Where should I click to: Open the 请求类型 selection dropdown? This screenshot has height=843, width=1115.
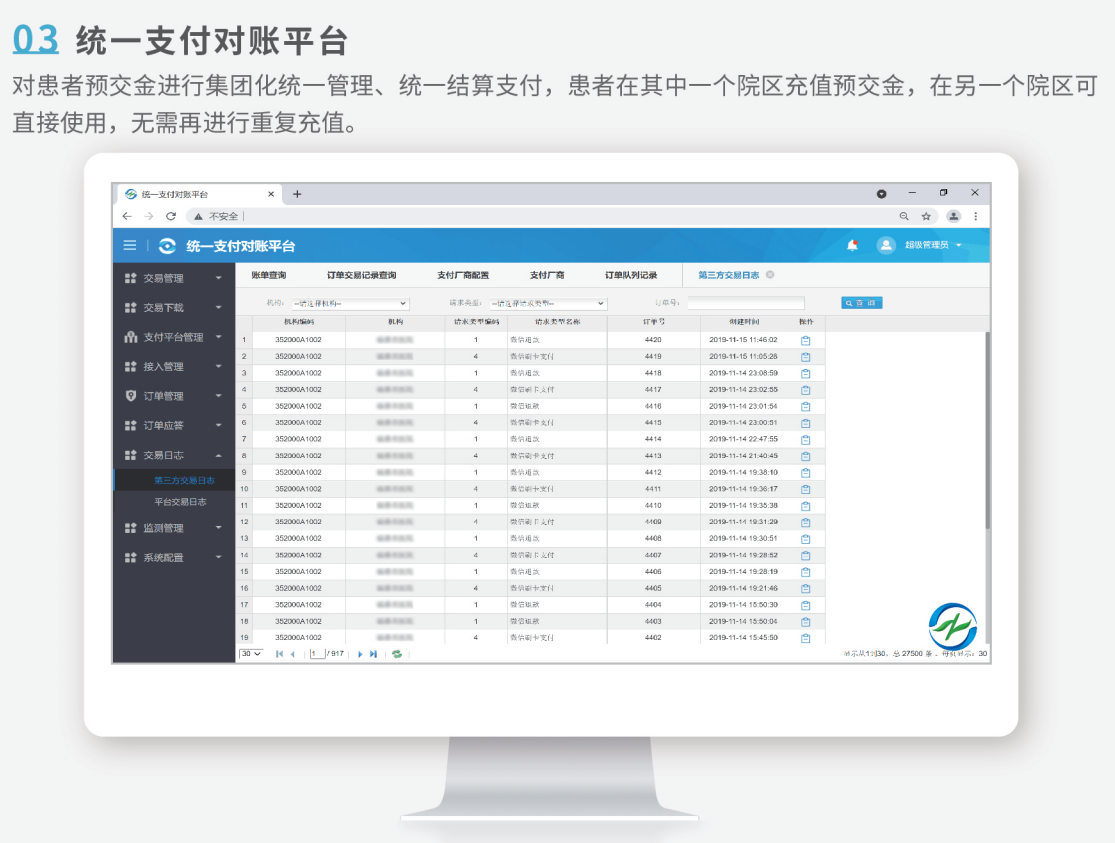click(x=548, y=304)
